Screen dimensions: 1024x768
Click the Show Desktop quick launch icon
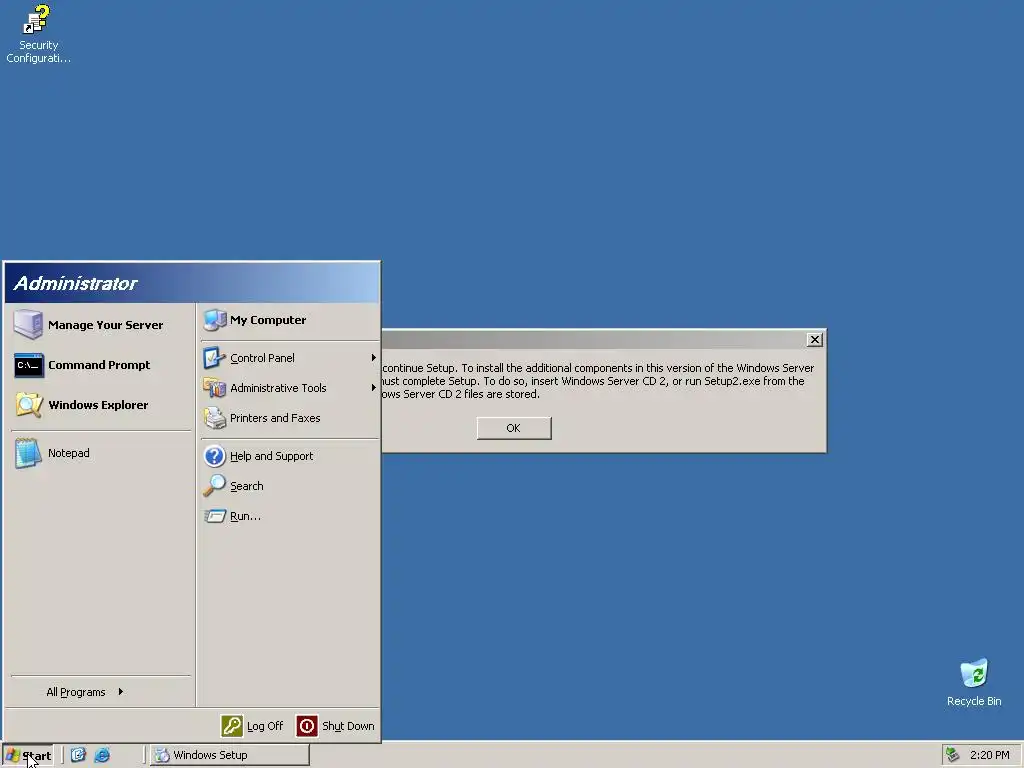click(x=78, y=755)
